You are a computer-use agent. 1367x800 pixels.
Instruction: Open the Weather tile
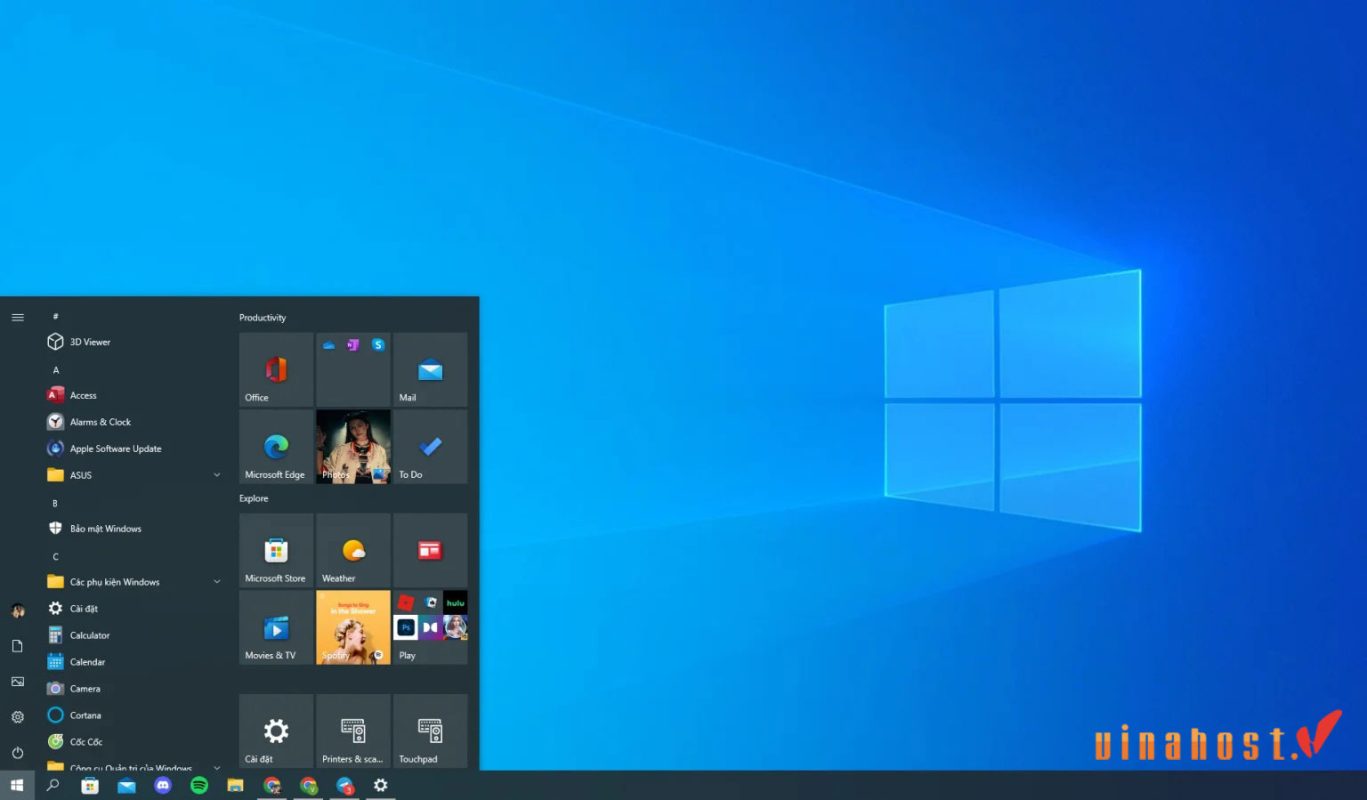(x=353, y=550)
